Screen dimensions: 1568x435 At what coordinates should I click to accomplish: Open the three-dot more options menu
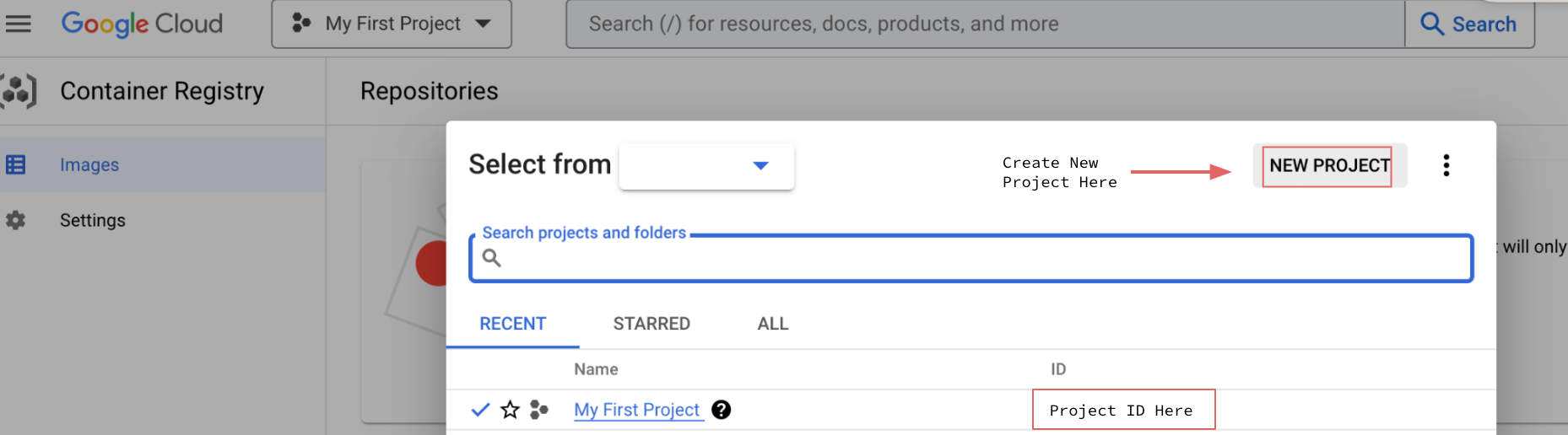(1446, 165)
